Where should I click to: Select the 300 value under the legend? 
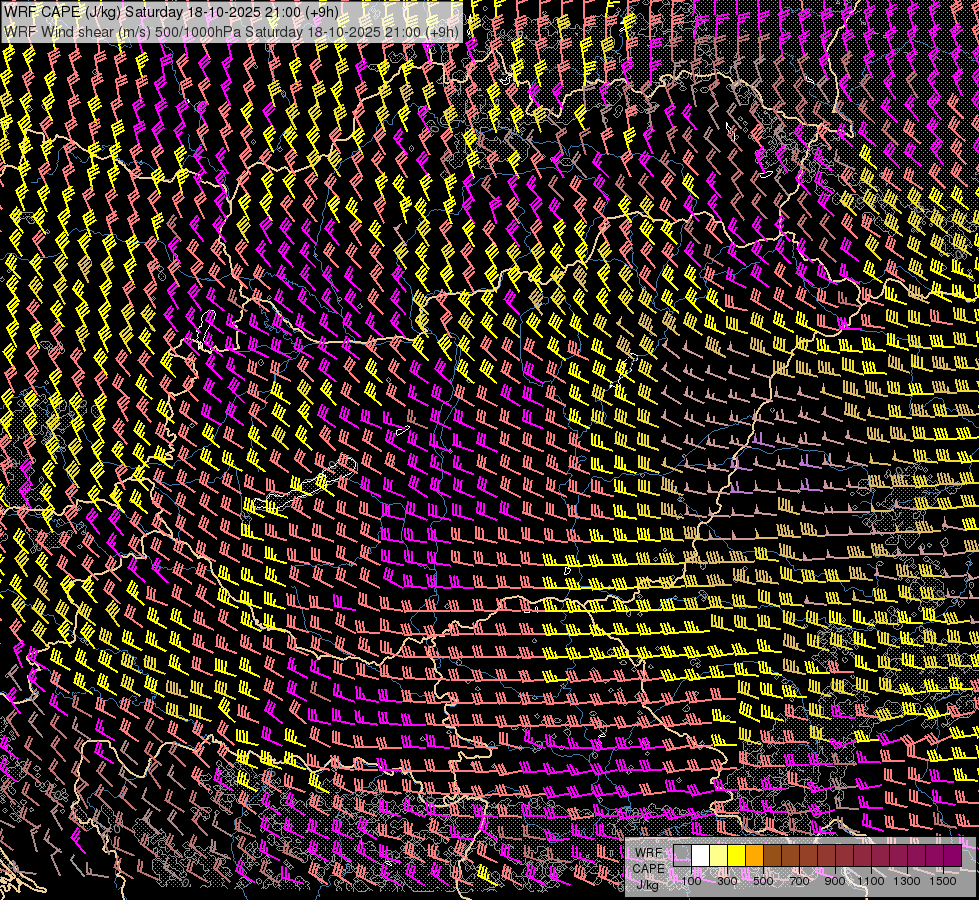tap(727, 881)
